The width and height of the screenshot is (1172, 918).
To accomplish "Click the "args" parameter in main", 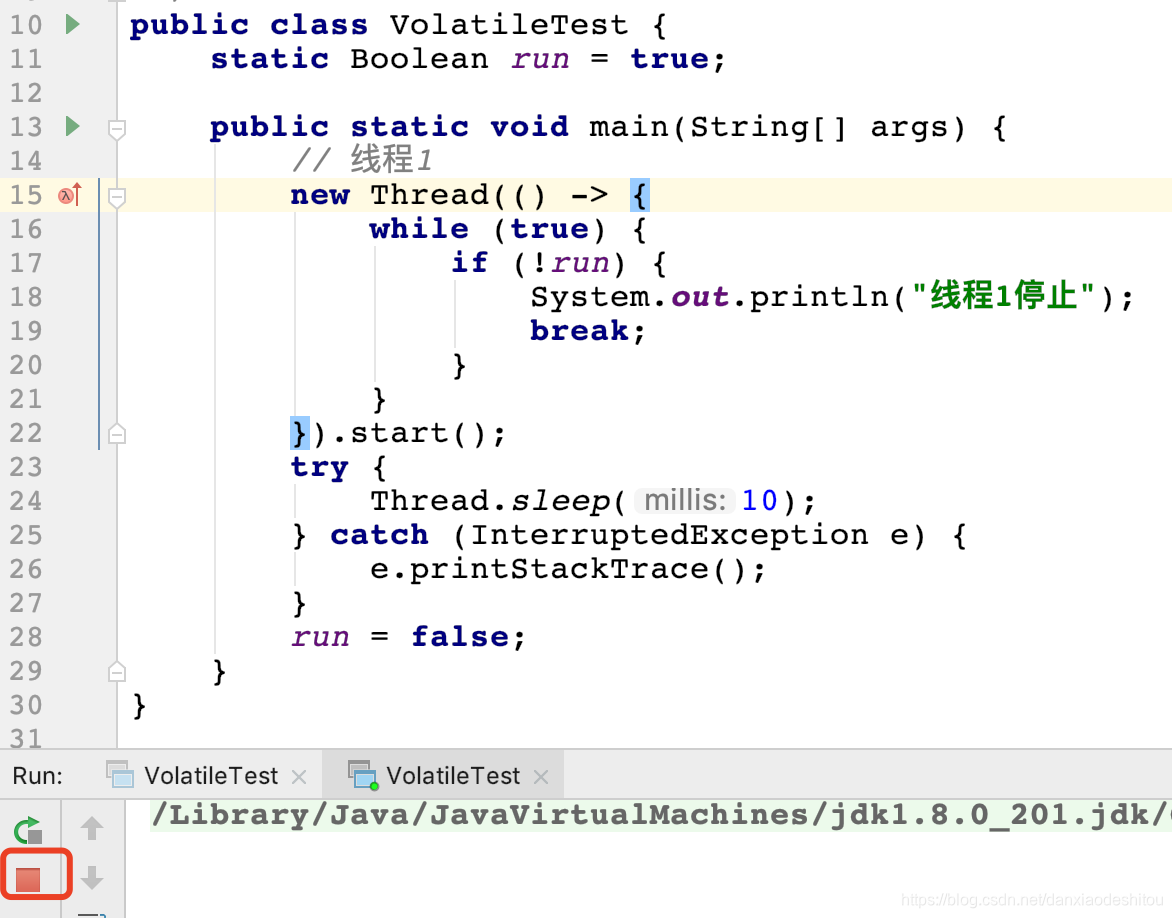I will click(x=908, y=127).
